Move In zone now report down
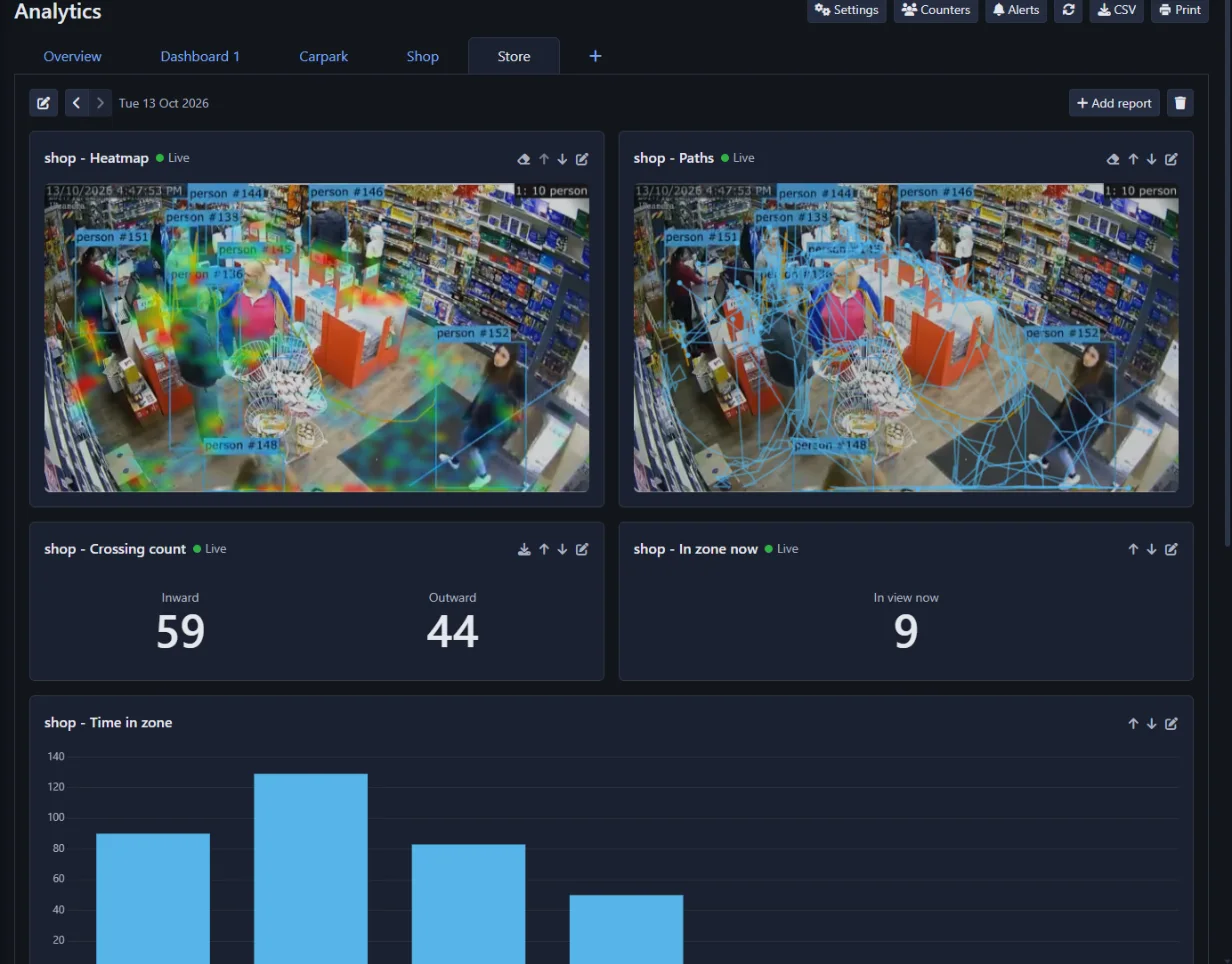This screenshot has width=1232, height=964. (x=1151, y=549)
